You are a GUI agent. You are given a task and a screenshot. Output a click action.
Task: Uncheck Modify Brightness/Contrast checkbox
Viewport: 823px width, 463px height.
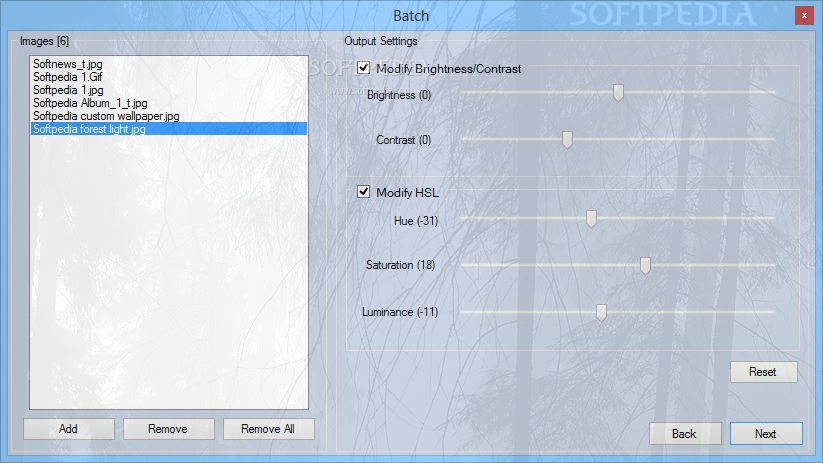[x=363, y=68]
